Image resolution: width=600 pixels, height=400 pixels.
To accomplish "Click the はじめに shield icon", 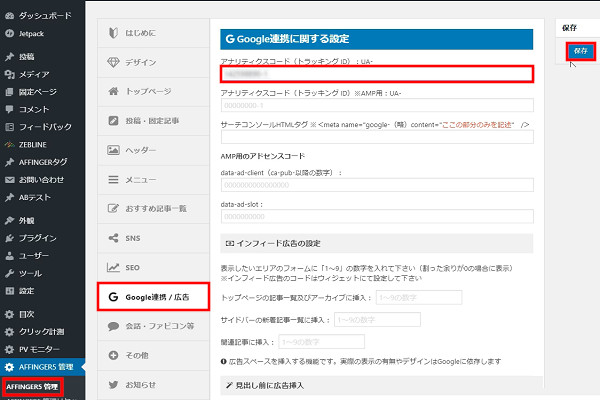I will (x=113, y=33).
